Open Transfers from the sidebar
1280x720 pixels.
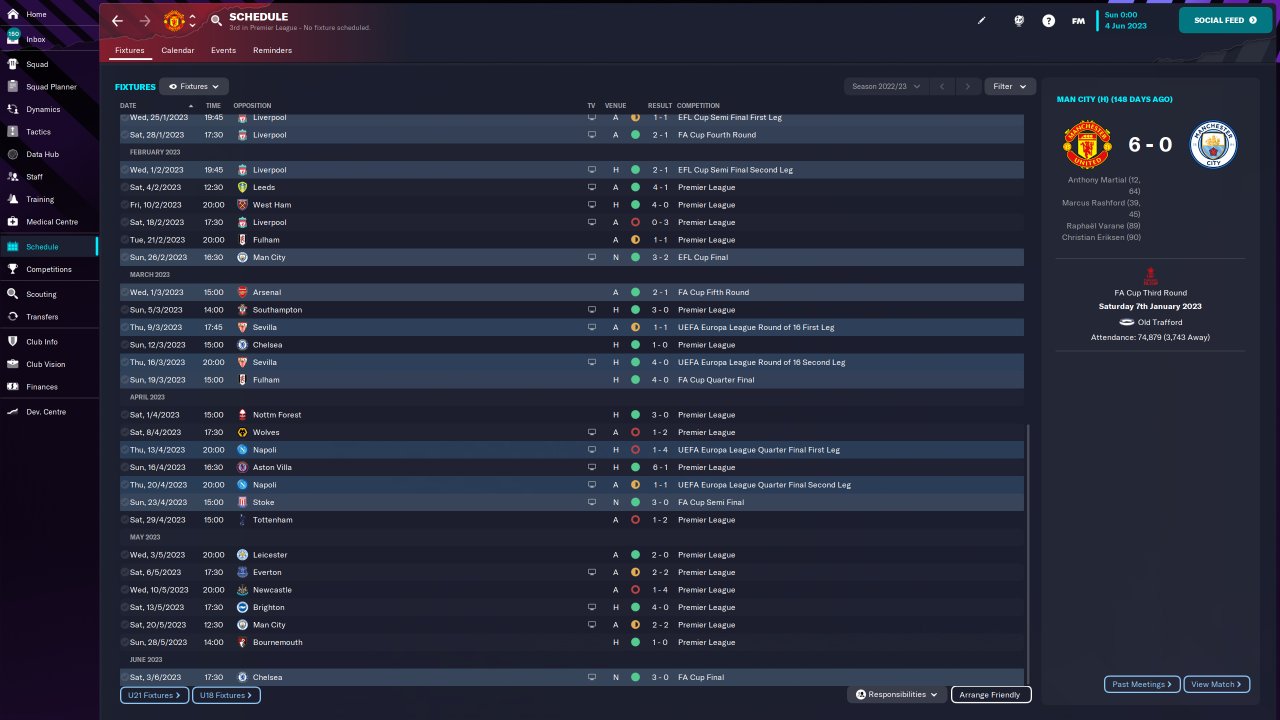tap(49, 317)
